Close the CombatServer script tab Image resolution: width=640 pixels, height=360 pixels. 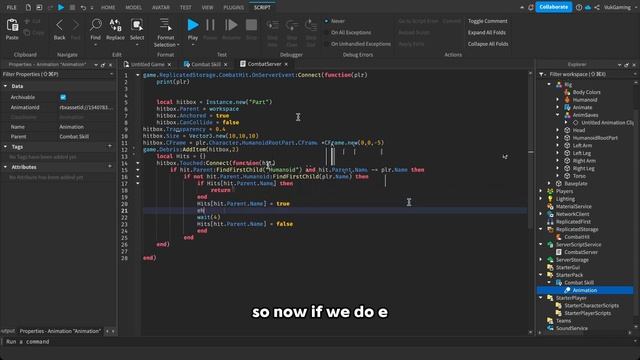click(286, 64)
